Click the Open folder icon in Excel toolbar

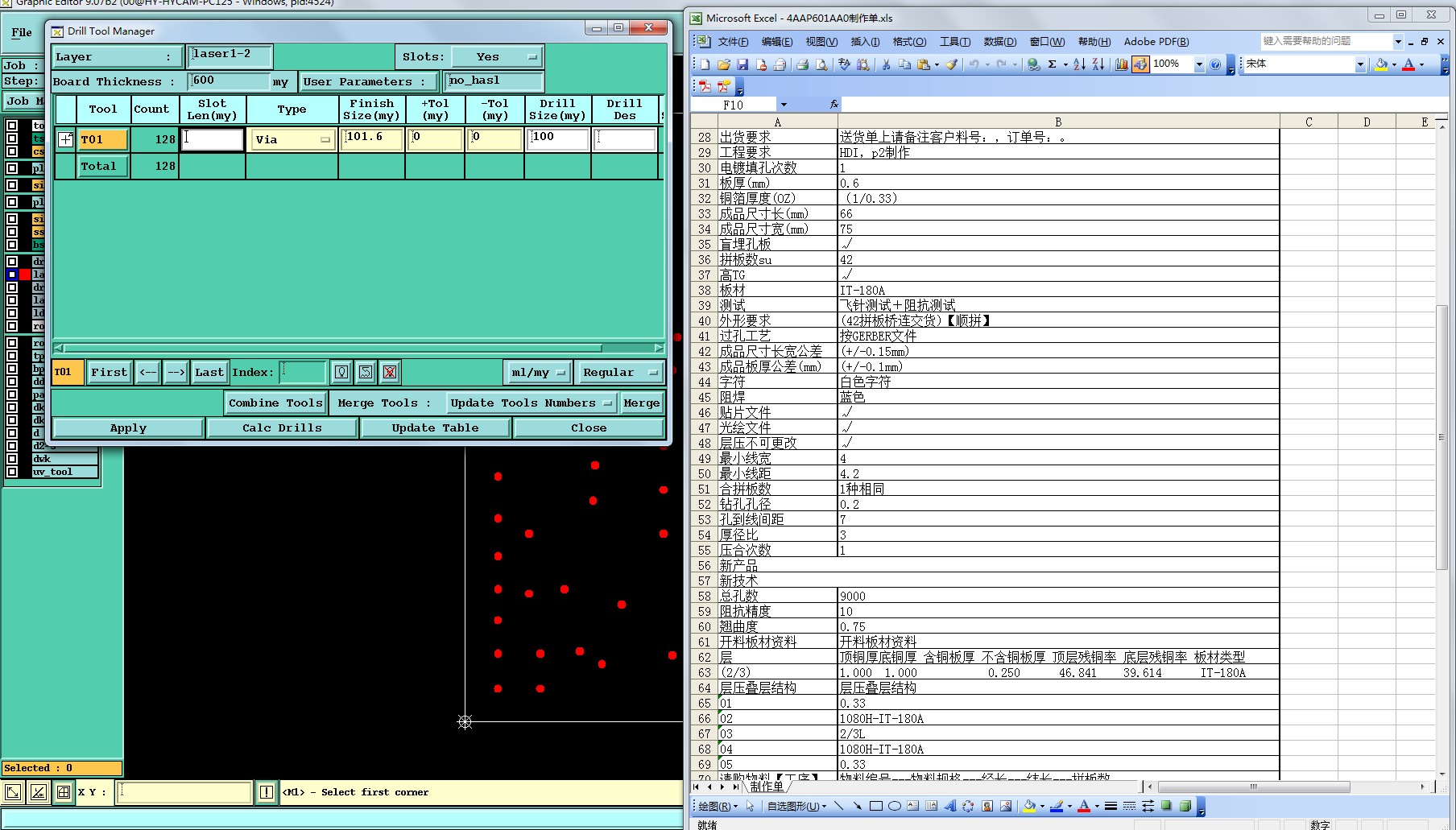pos(724,64)
